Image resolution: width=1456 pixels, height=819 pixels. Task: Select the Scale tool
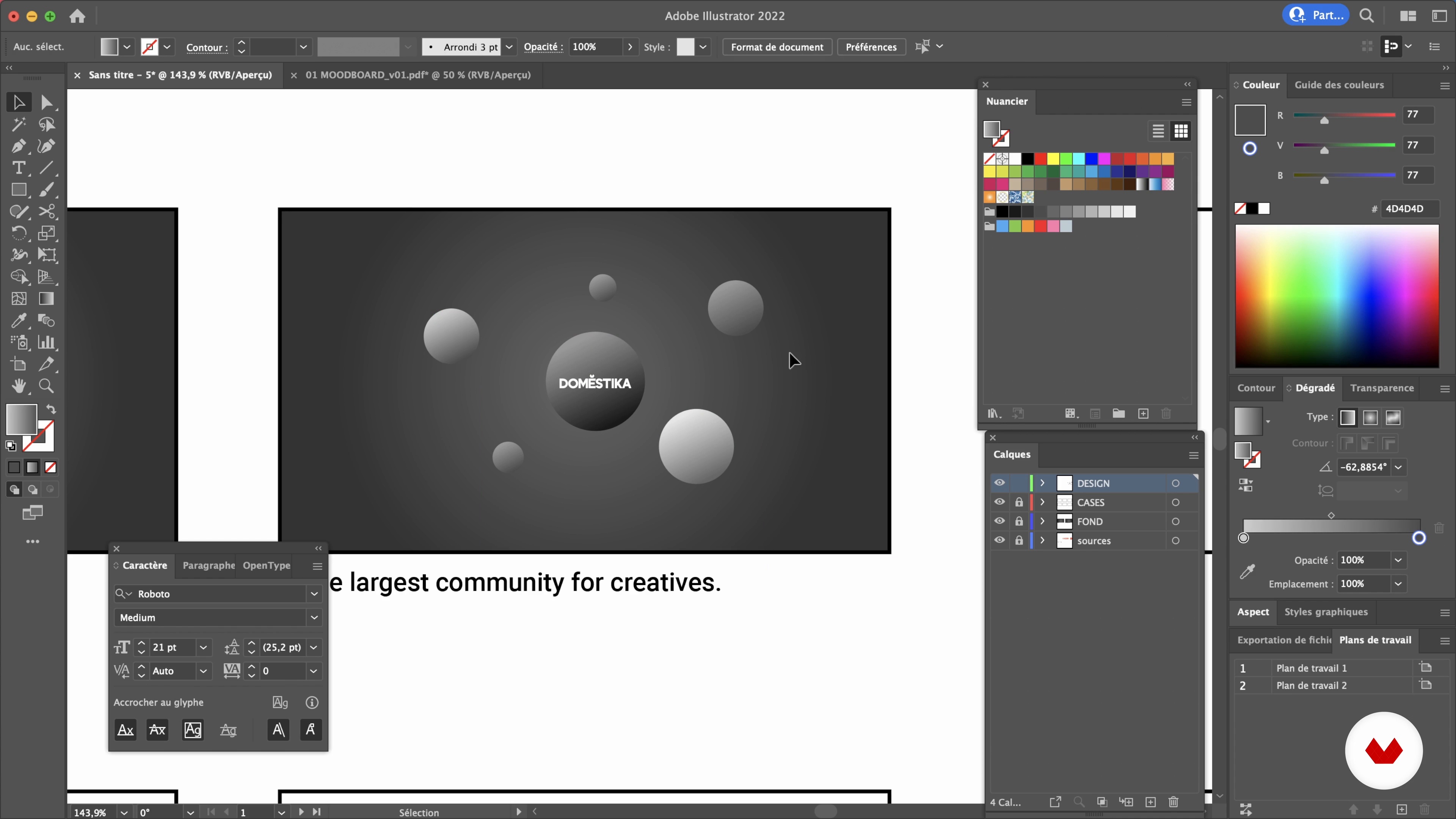[47, 234]
